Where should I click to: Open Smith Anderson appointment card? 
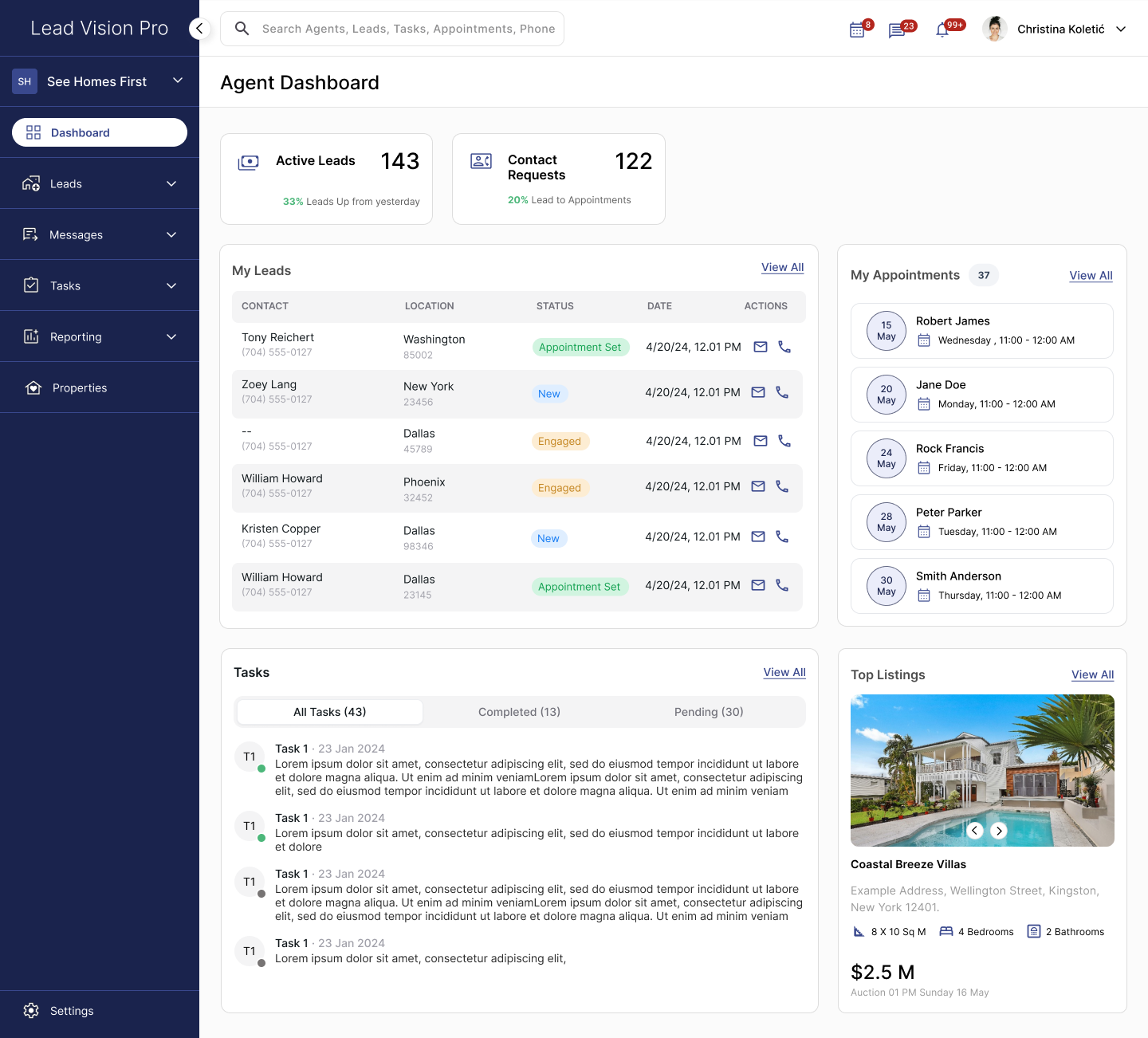982,586
